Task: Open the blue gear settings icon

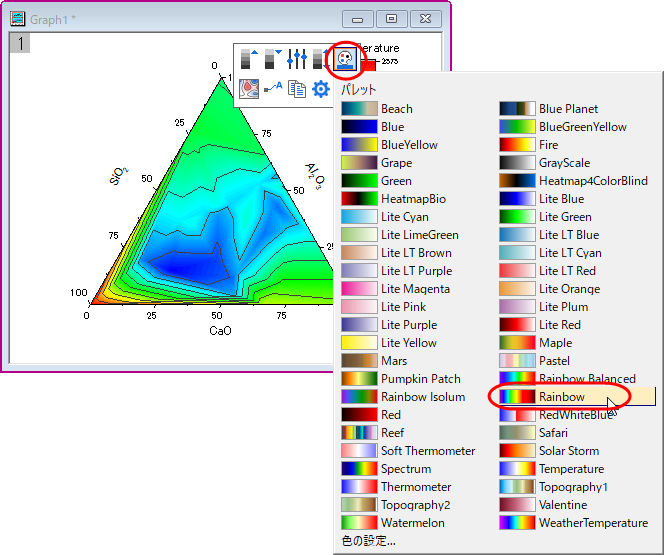Action: tap(321, 89)
